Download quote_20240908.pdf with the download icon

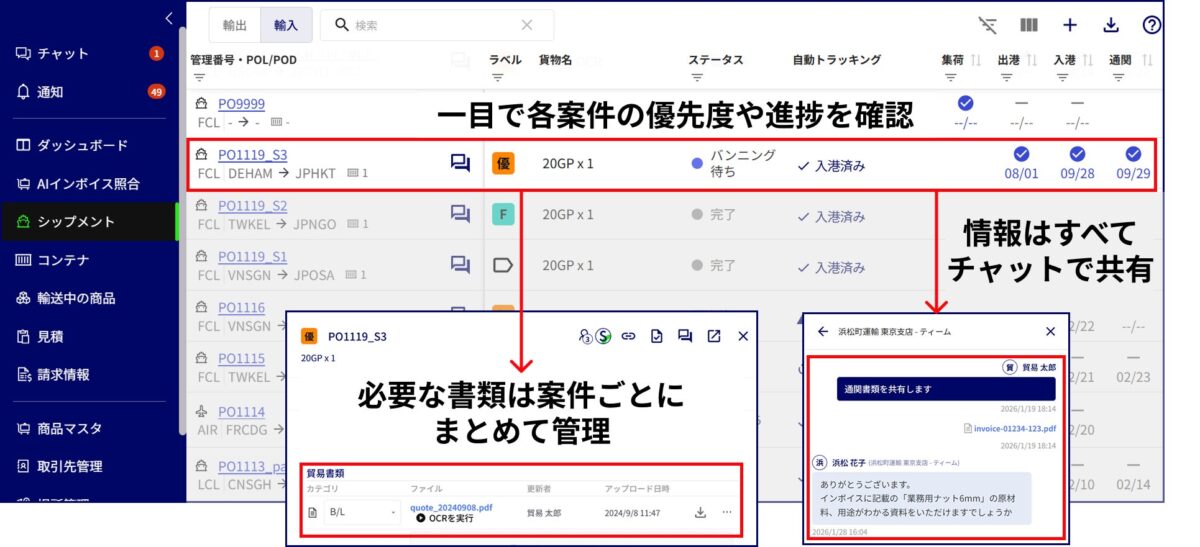701,512
